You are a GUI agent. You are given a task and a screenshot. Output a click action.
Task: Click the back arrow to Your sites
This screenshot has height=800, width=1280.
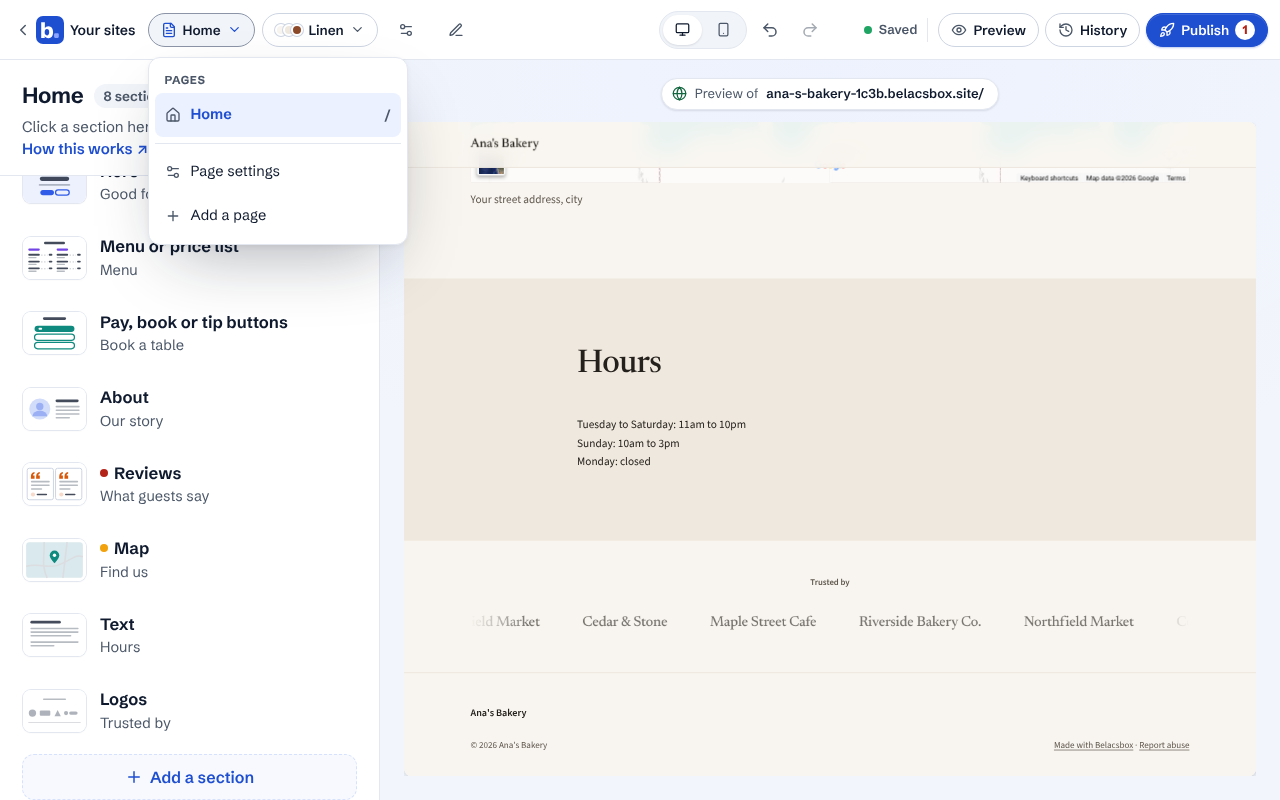pyautogui.click(x=23, y=30)
